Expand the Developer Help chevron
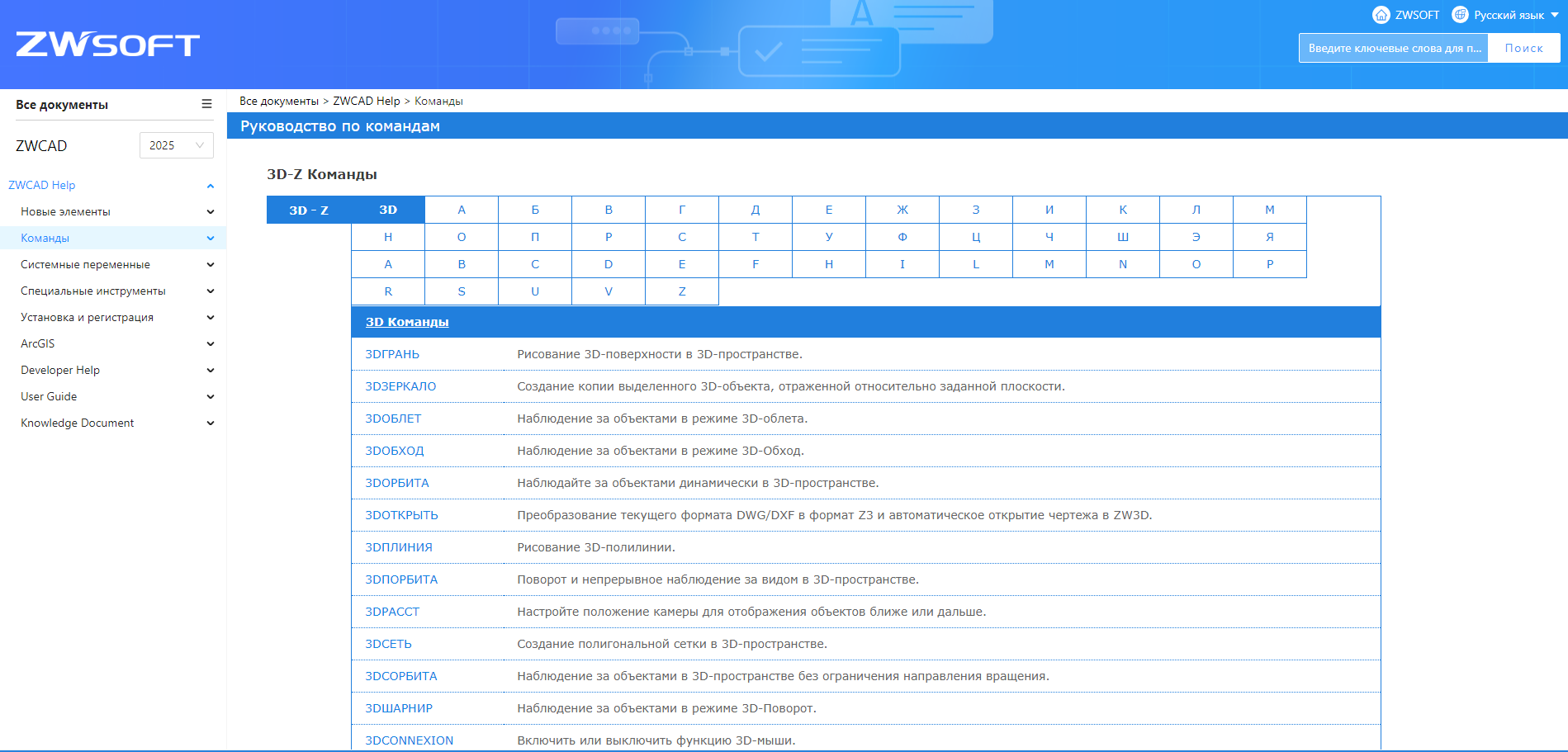Screen dimensions: 1568x752 tap(211, 371)
